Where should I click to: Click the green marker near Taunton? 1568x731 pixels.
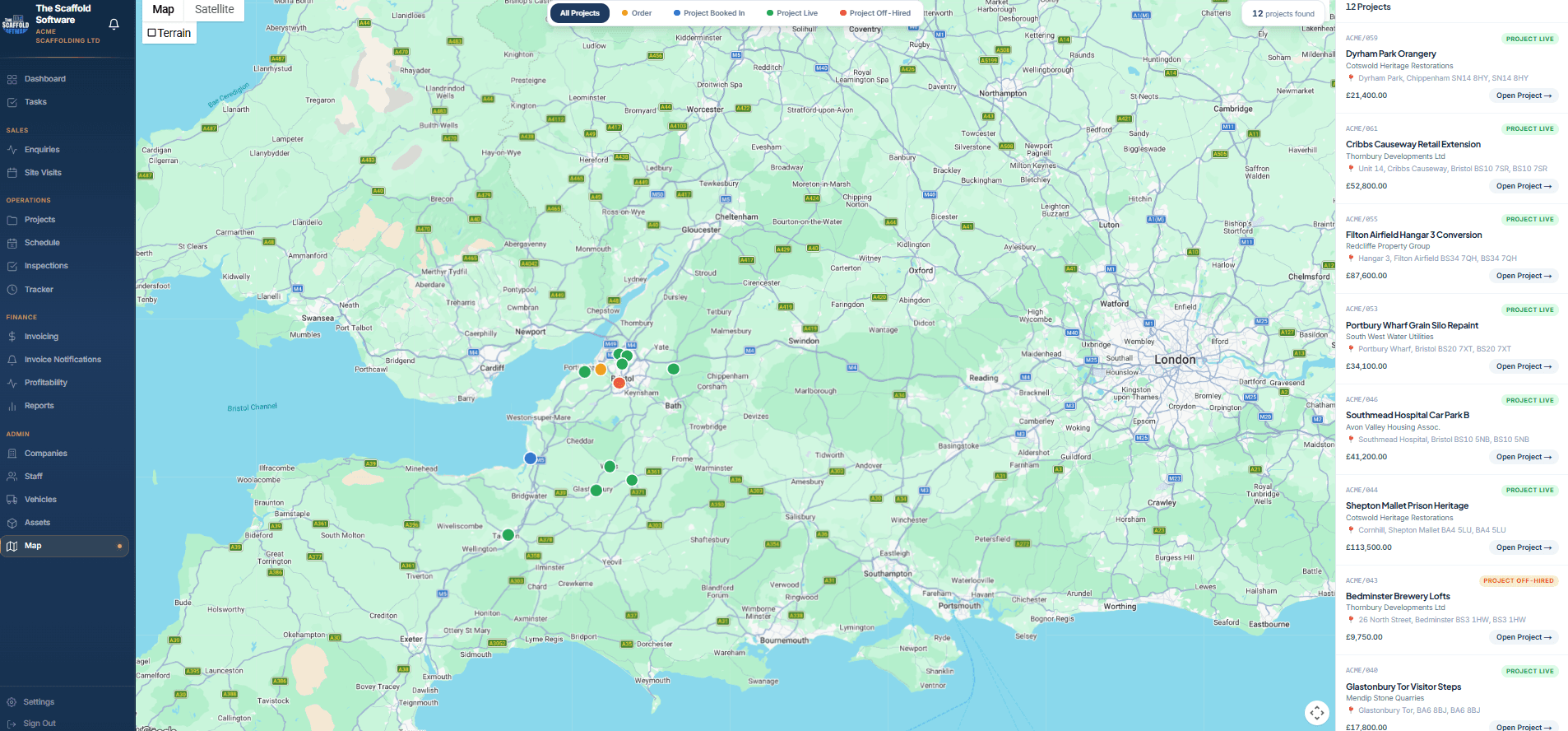(508, 535)
